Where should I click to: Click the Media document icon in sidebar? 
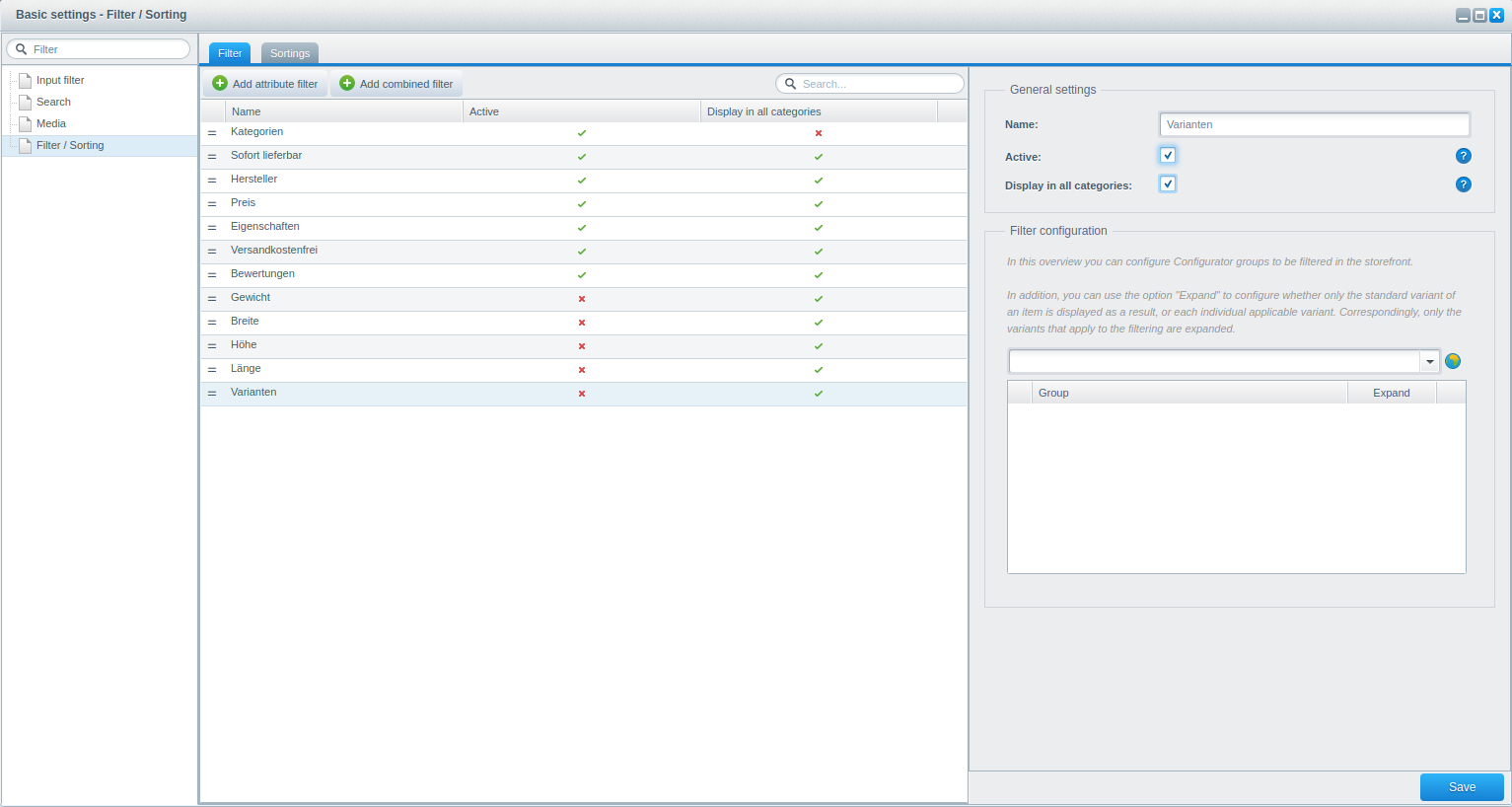click(x=26, y=124)
